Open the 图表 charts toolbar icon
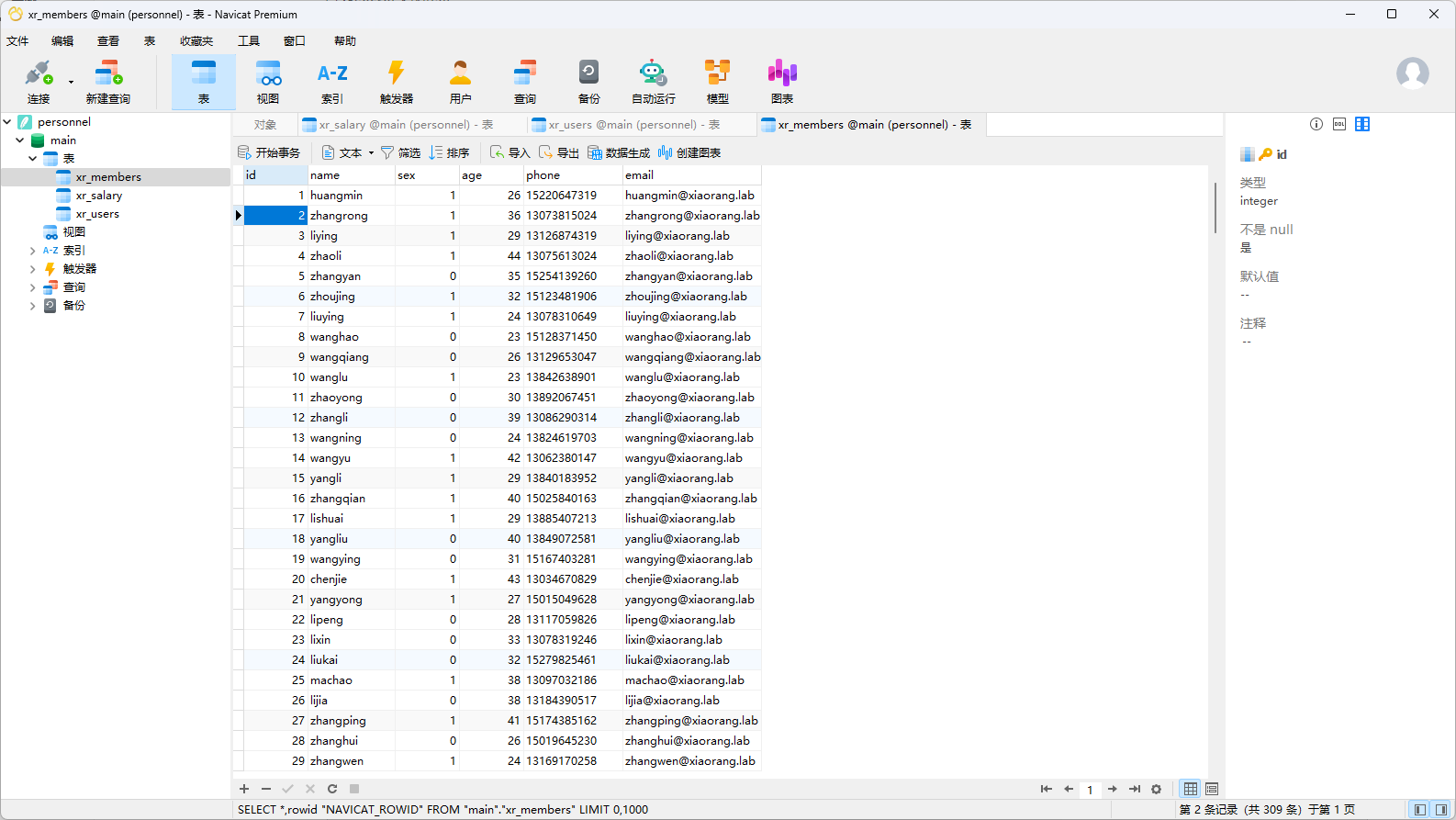Viewport: 1456px width, 820px height. pyautogui.click(x=781, y=82)
